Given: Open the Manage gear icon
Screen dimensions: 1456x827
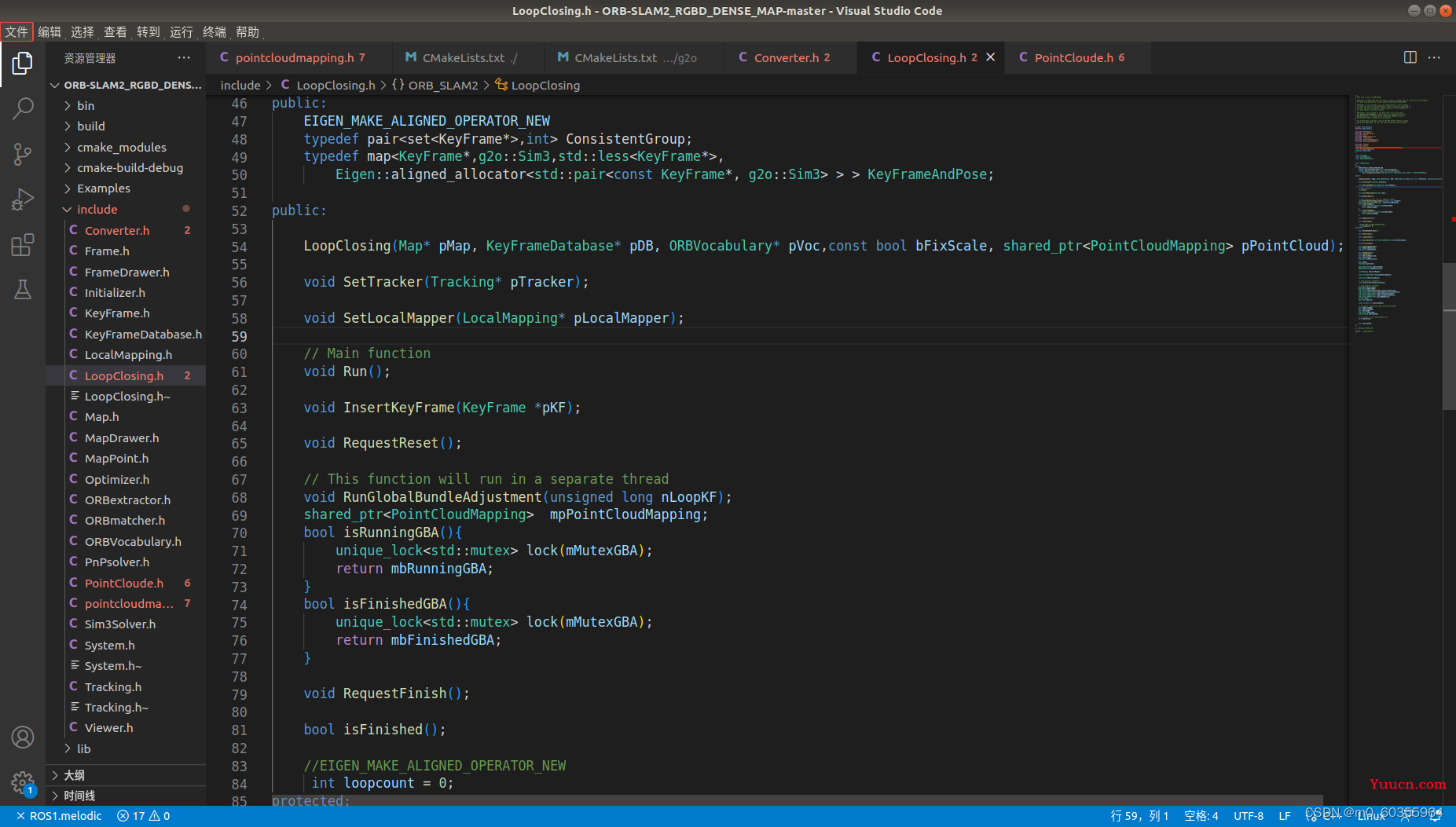Looking at the screenshot, I should (x=23, y=783).
